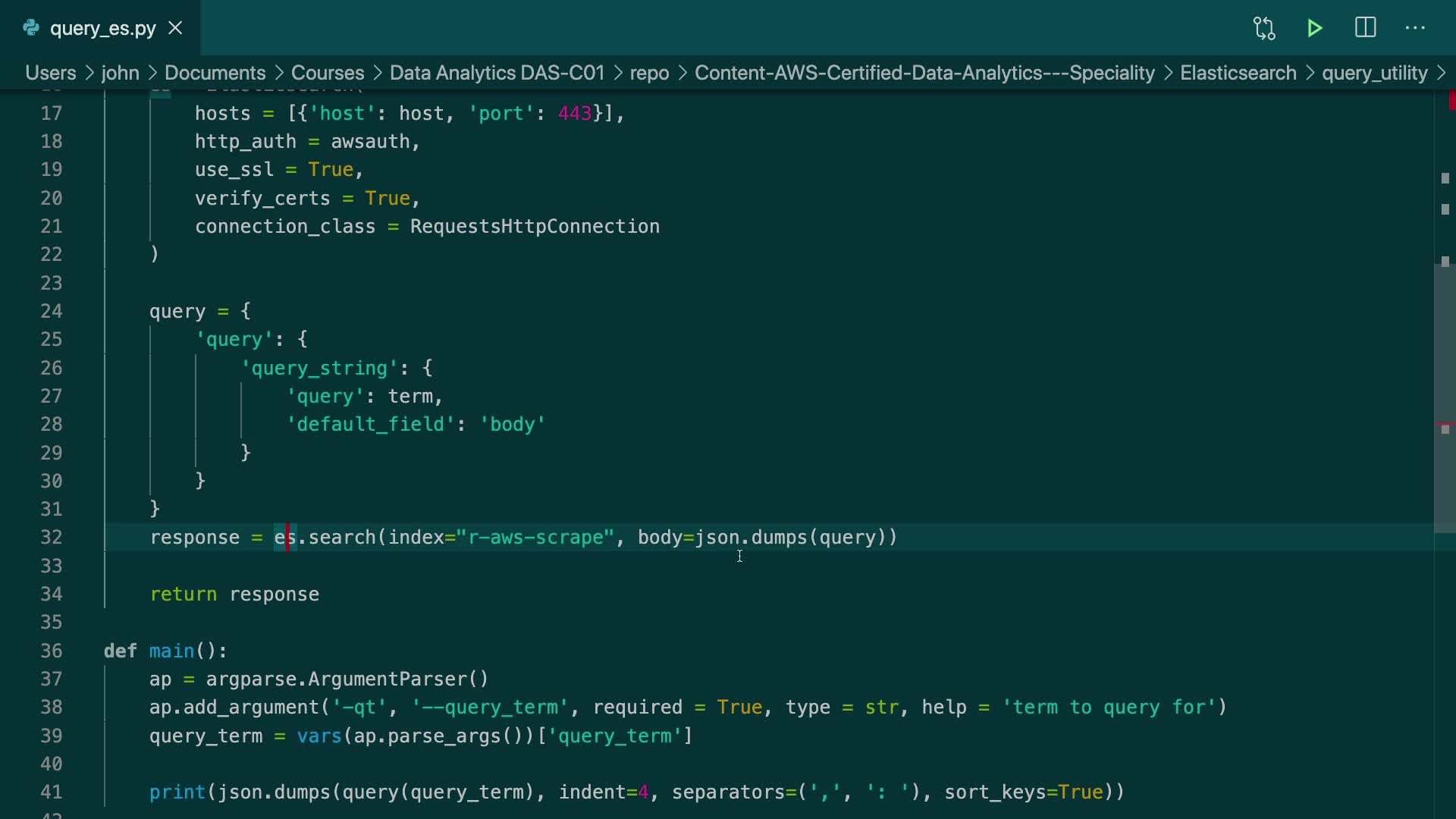The height and width of the screenshot is (819, 1456).
Task: Open the Users breadcrumb segment
Action: (50, 73)
